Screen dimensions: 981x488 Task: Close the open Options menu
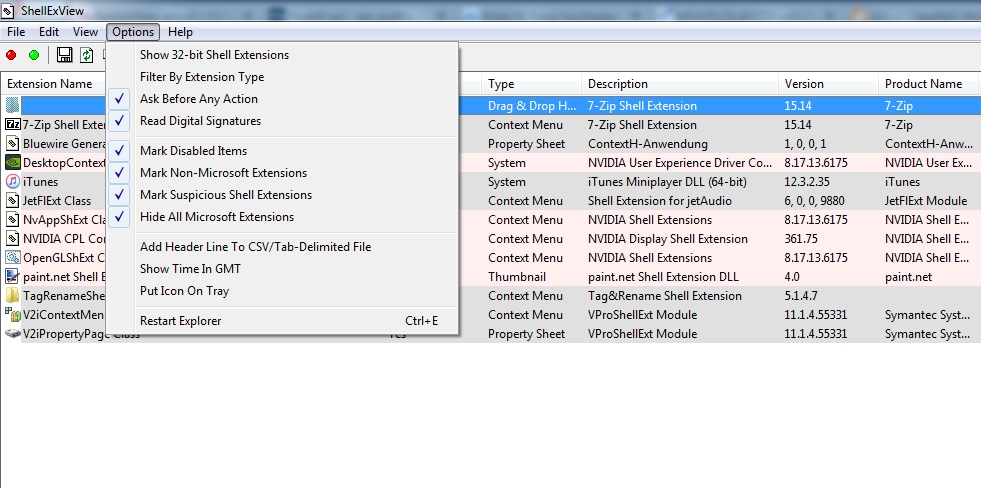tap(133, 32)
